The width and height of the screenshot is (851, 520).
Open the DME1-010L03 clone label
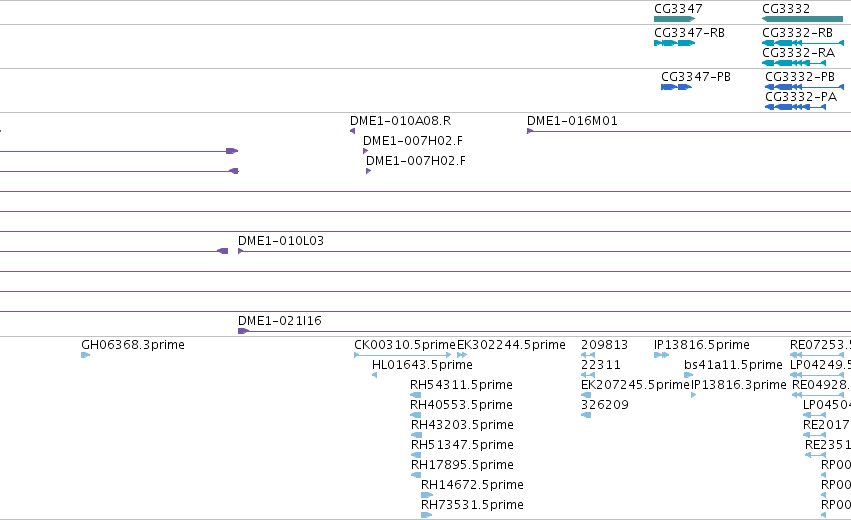click(x=281, y=240)
